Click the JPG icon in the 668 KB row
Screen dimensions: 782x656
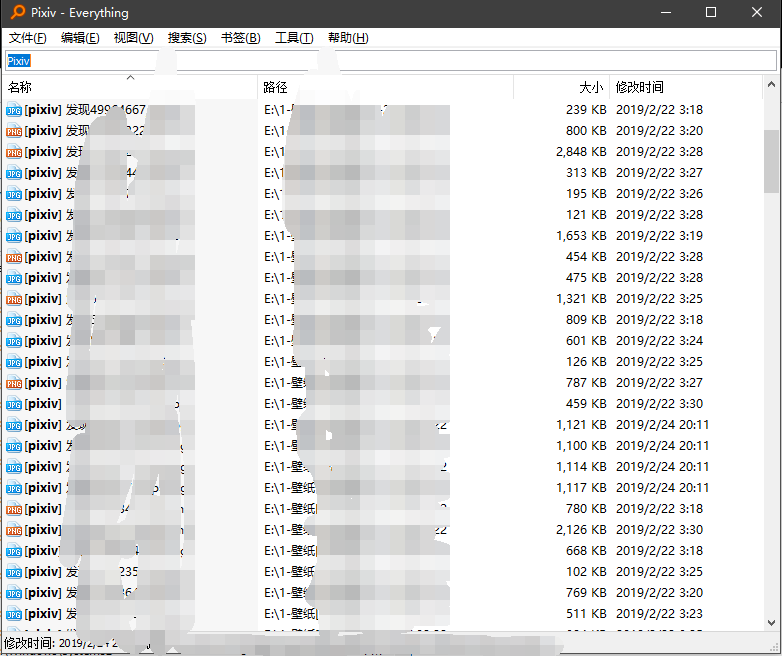pos(14,551)
